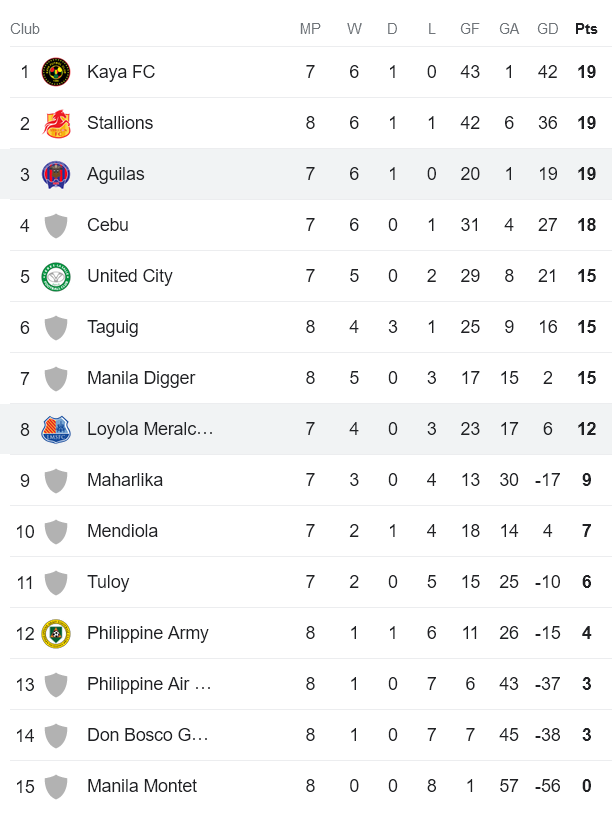Open the Kaya FC team page
The width and height of the screenshot is (612, 818).
point(120,71)
